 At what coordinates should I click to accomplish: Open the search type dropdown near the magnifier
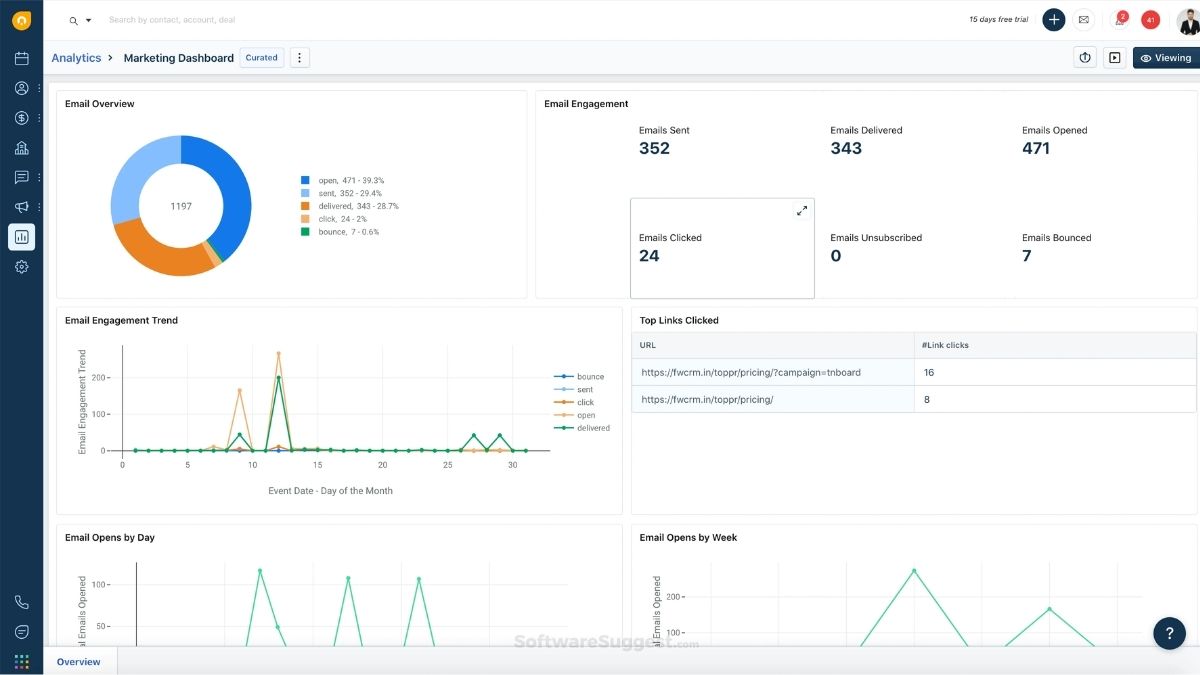coord(86,19)
